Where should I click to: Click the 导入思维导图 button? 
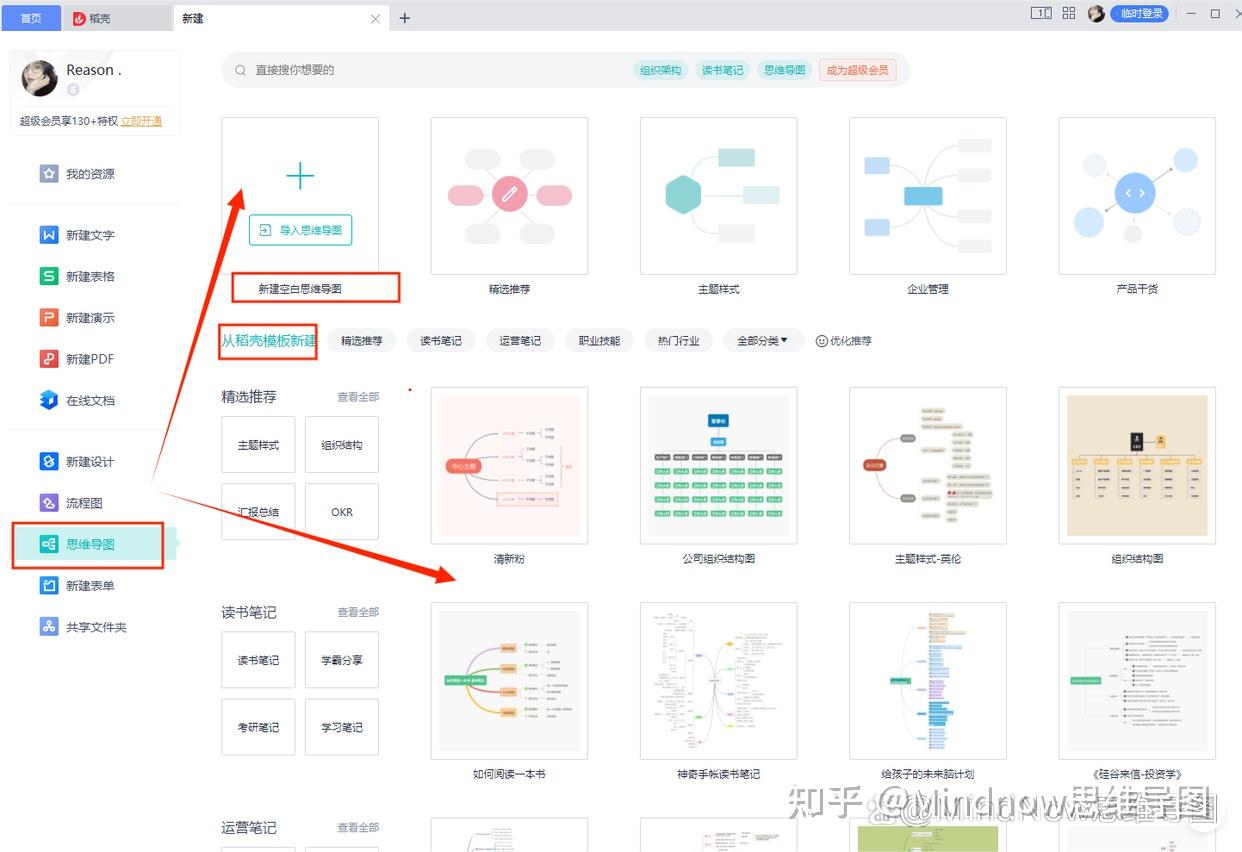point(300,230)
